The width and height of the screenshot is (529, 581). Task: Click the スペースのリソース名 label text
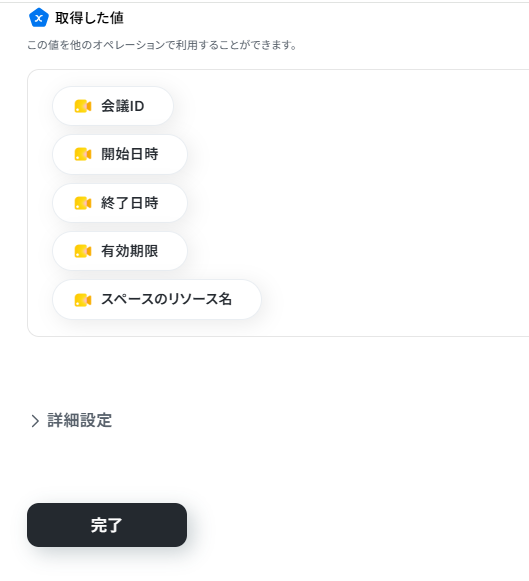pyautogui.click(x=167, y=299)
